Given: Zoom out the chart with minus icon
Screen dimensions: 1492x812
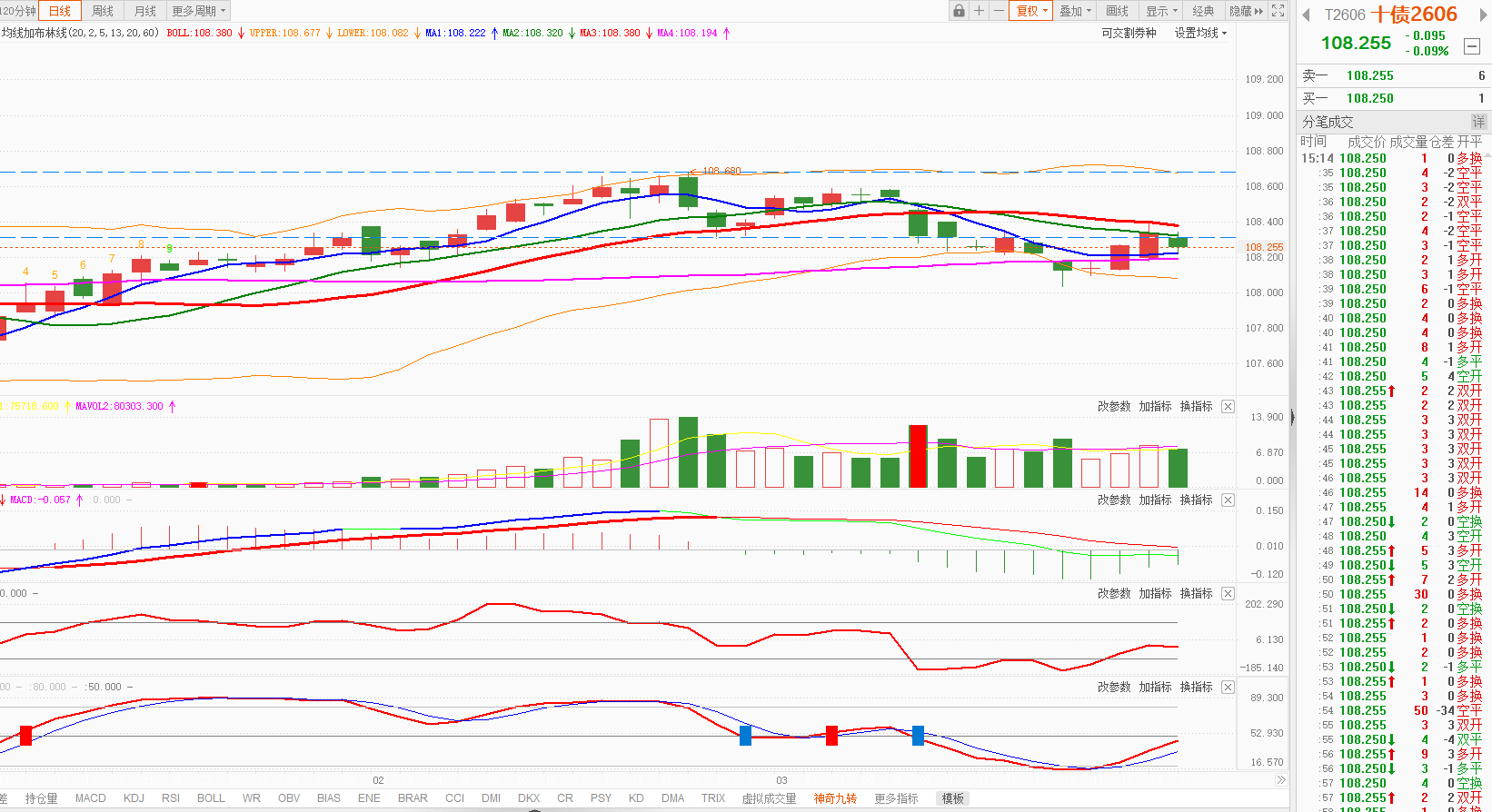Looking at the screenshot, I should [999, 11].
